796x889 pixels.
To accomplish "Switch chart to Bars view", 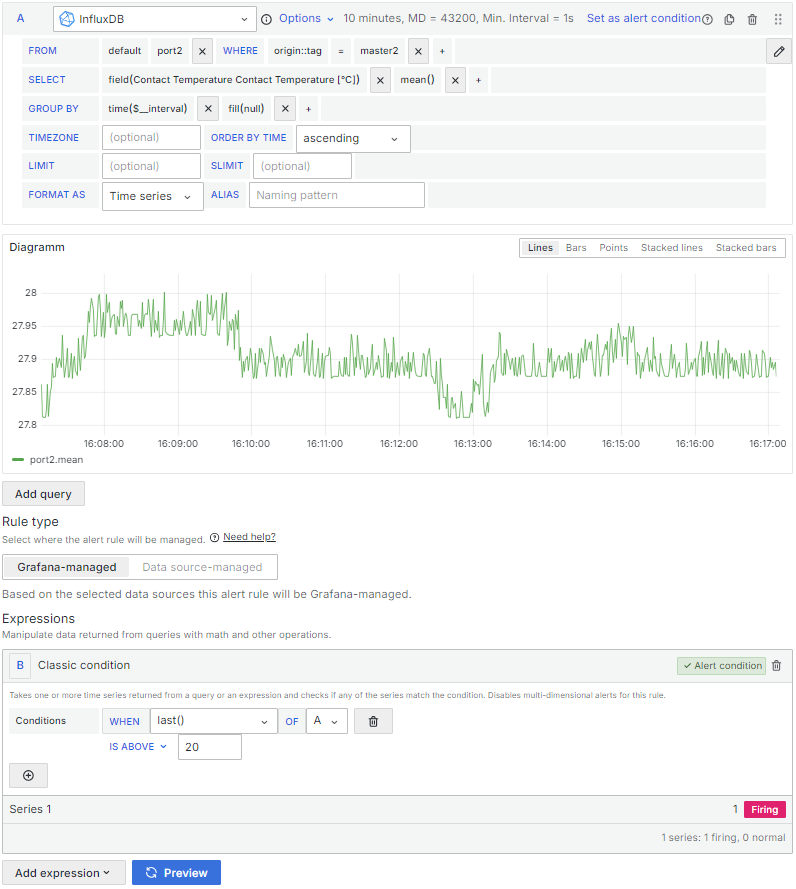I will click(576, 248).
